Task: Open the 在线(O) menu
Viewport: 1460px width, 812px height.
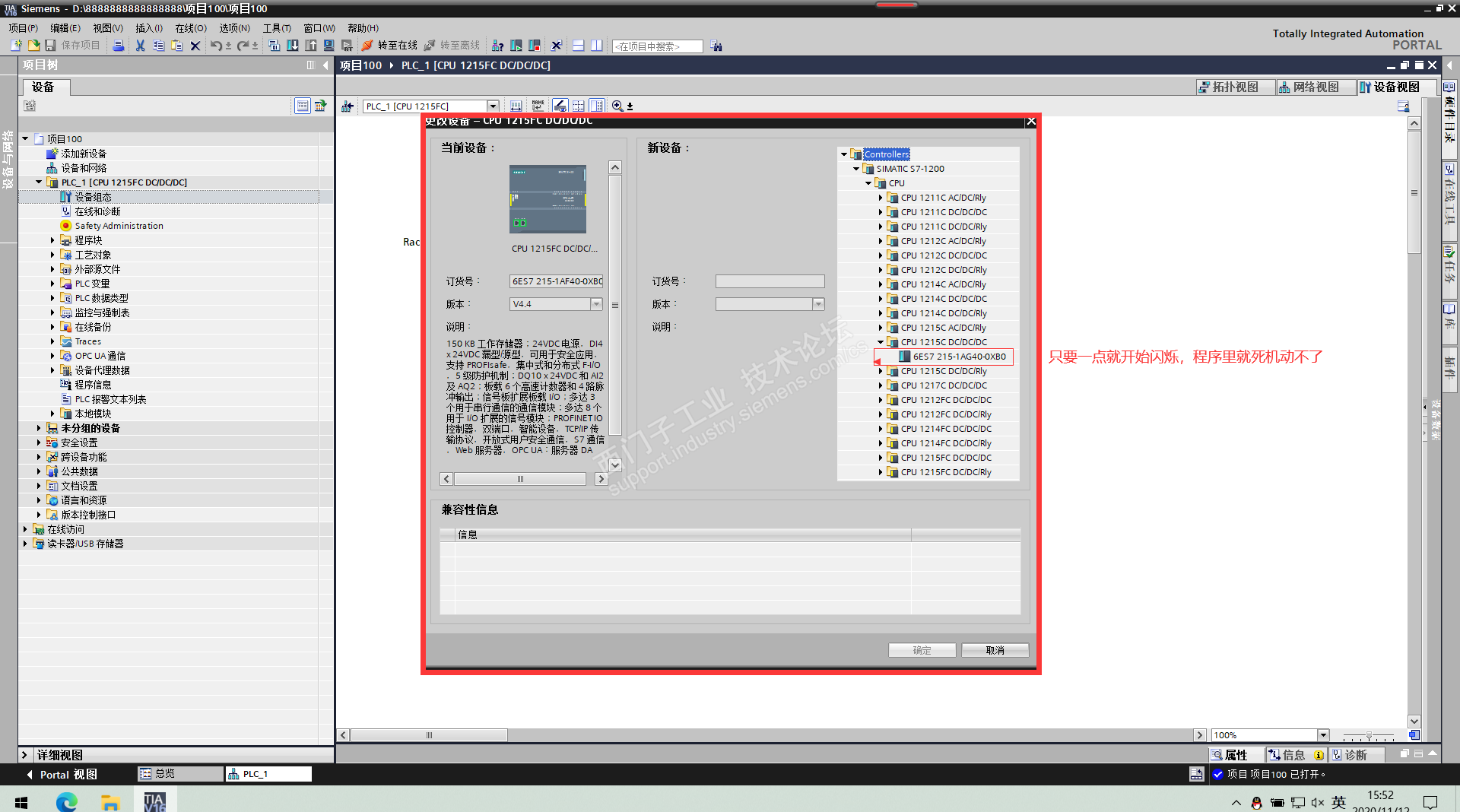Action: [191, 28]
